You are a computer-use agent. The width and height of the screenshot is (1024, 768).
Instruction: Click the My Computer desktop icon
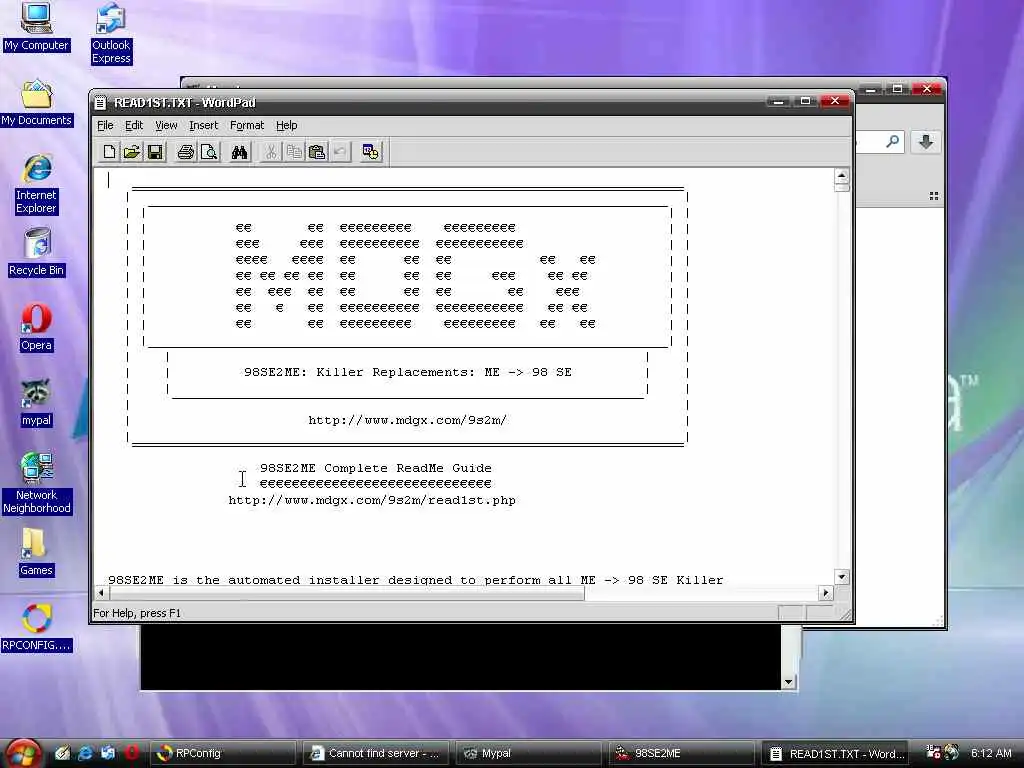pyautogui.click(x=36, y=27)
